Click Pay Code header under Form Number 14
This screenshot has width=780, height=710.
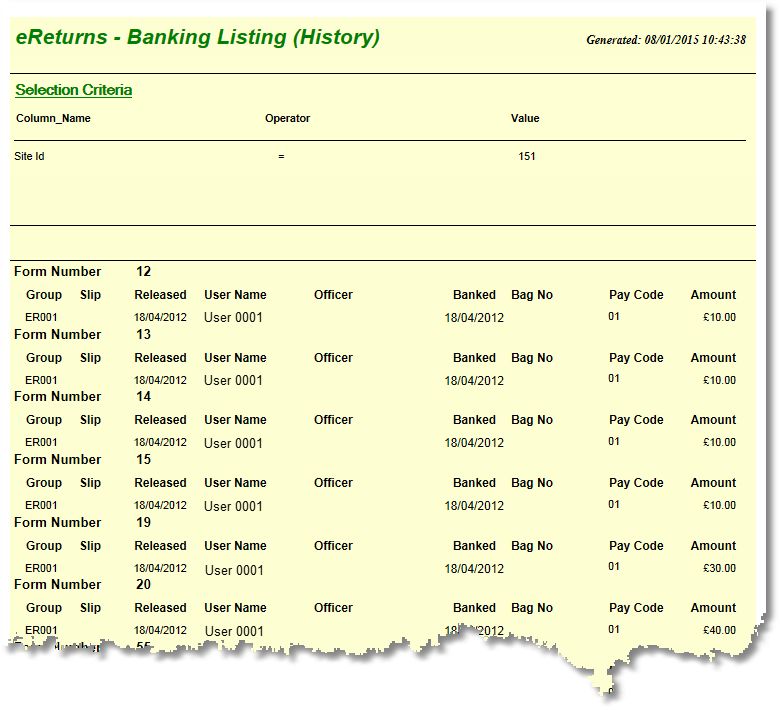[636, 420]
